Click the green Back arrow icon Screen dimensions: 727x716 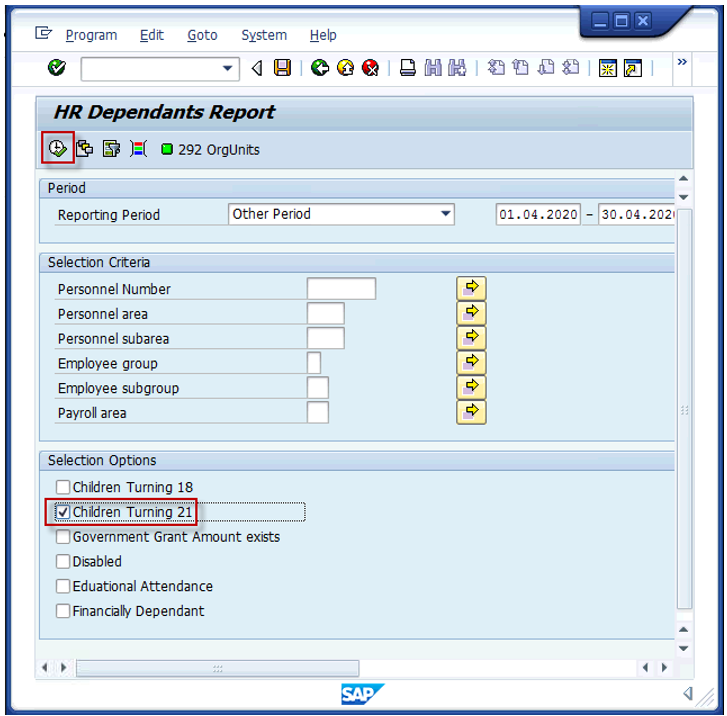pyautogui.click(x=319, y=68)
